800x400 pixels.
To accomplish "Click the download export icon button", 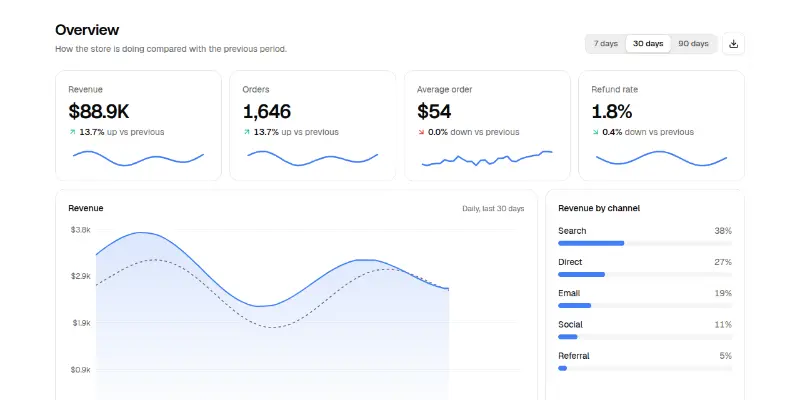I will pos(733,44).
